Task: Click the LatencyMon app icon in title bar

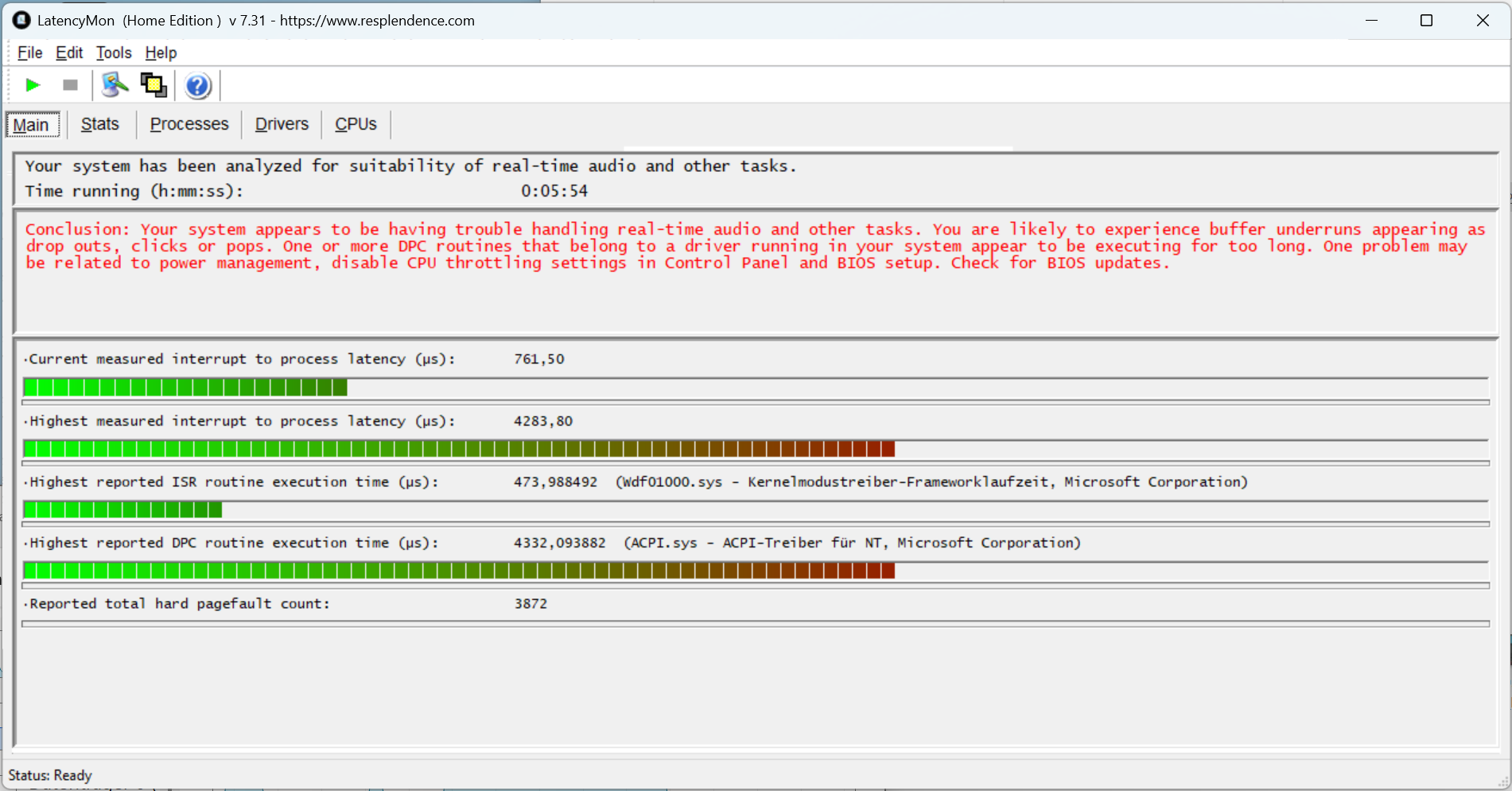Action: 21,21
